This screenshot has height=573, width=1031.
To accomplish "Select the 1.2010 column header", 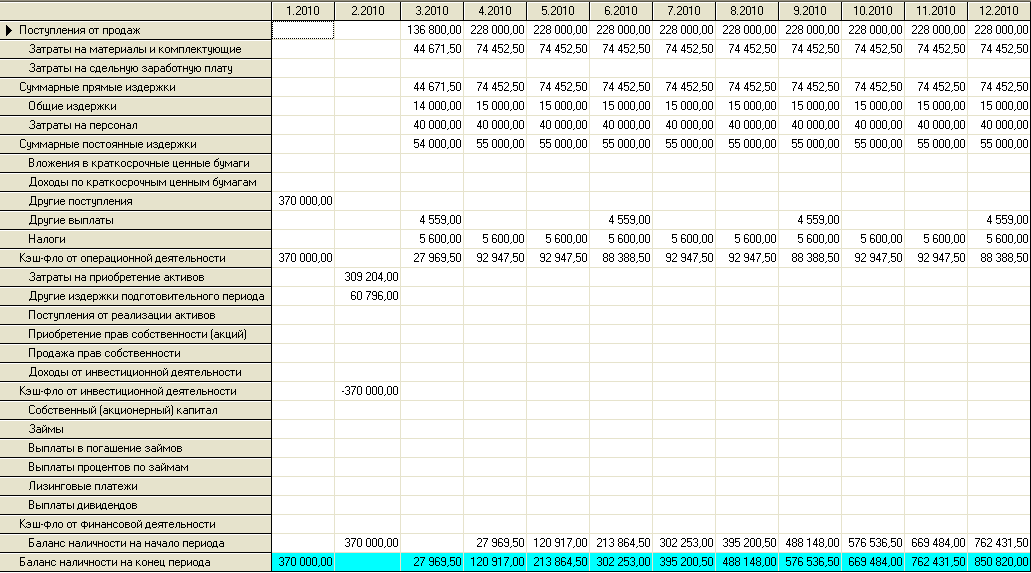I will (303, 11).
